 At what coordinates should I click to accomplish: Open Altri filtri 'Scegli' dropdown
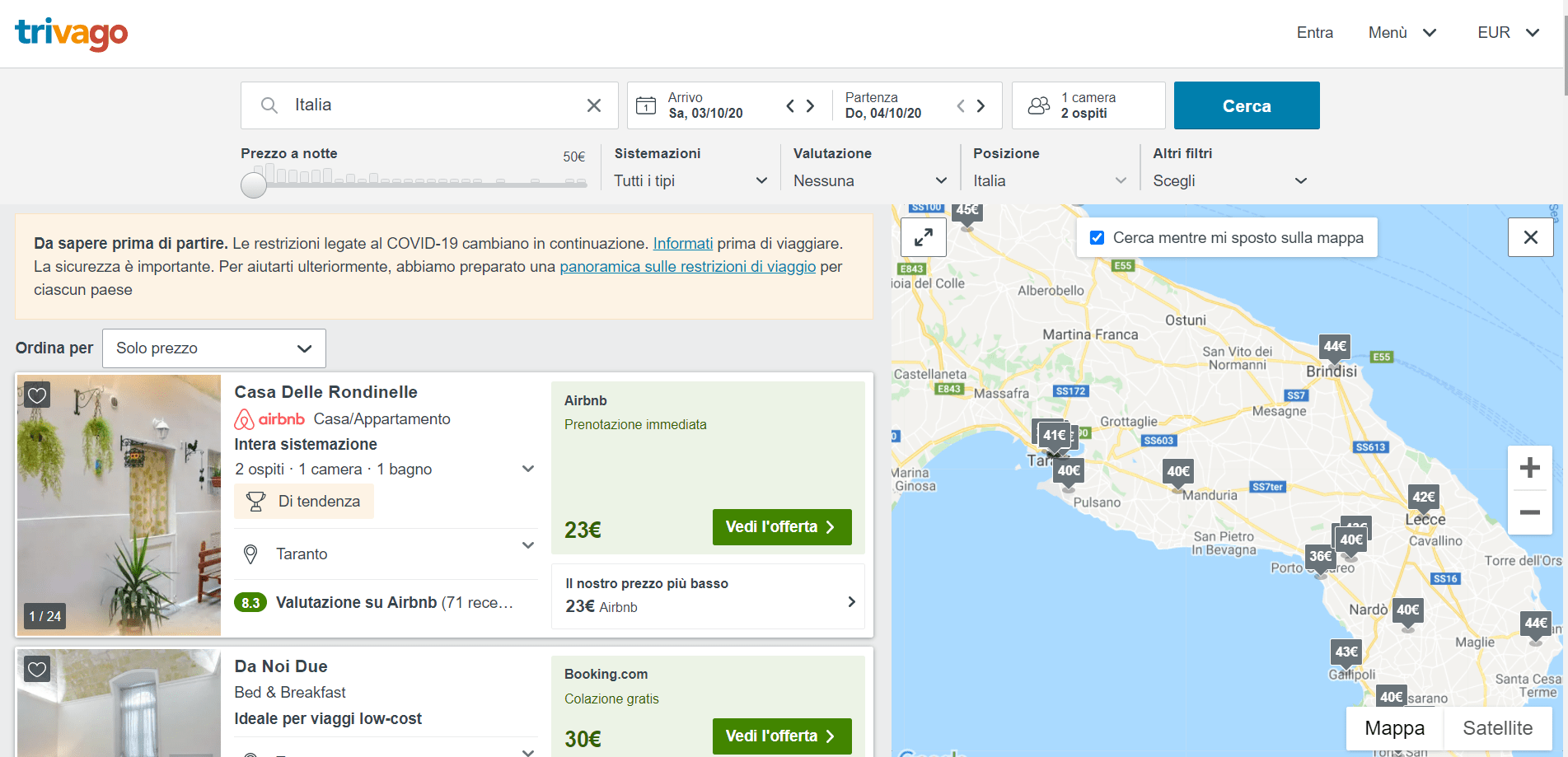pos(1230,181)
